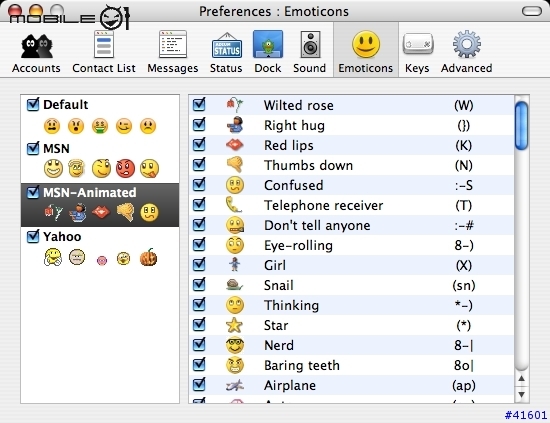Click the (ap) shortcut for Airplane

[x=464, y=385]
